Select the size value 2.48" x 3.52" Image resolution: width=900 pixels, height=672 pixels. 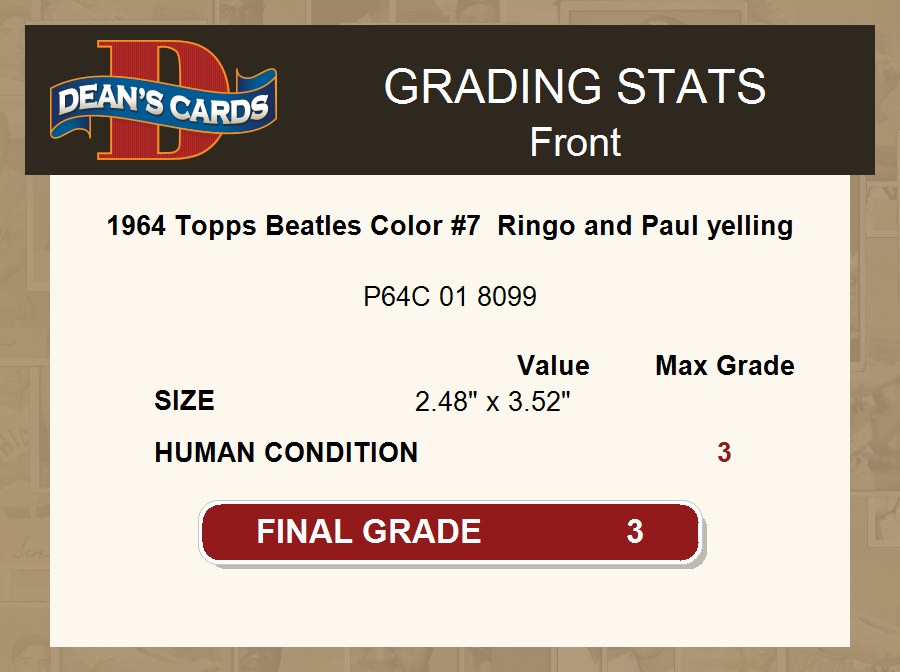click(493, 402)
